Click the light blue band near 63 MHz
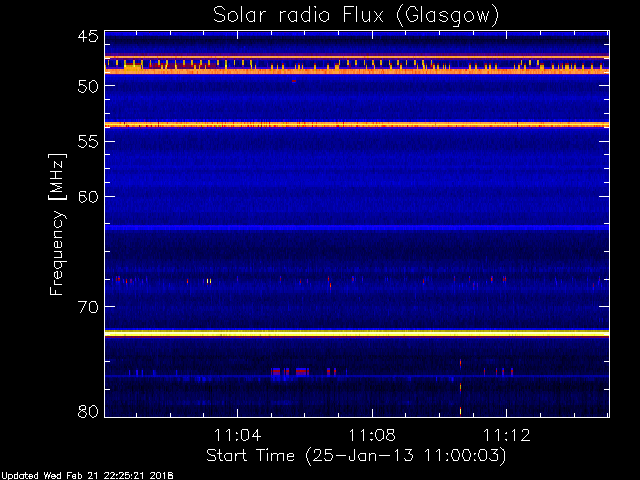 (x=357, y=227)
